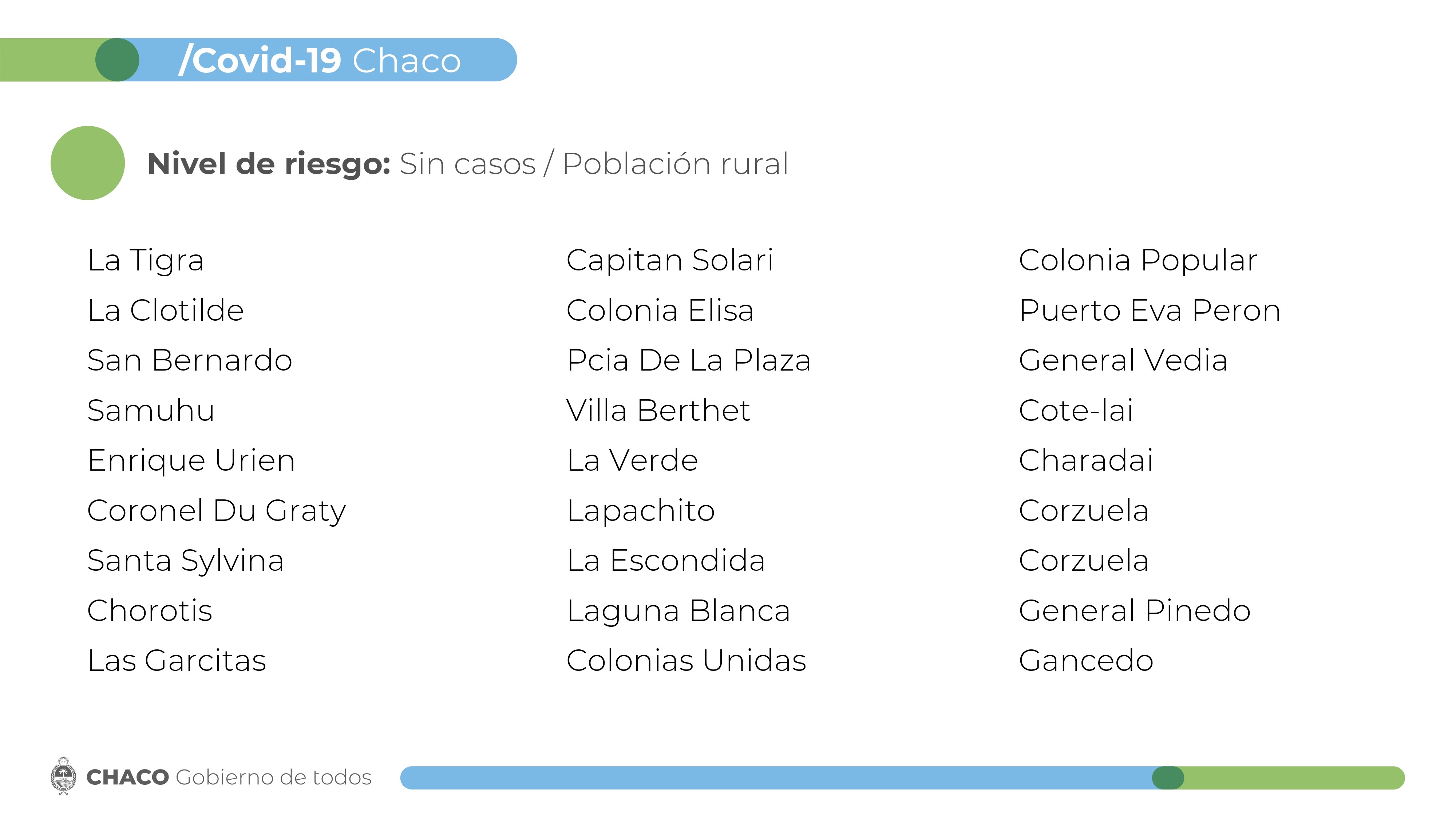The width and height of the screenshot is (1456, 819).
Task: Click Colonia Popular in the right column
Action: tap(1138, 260)
